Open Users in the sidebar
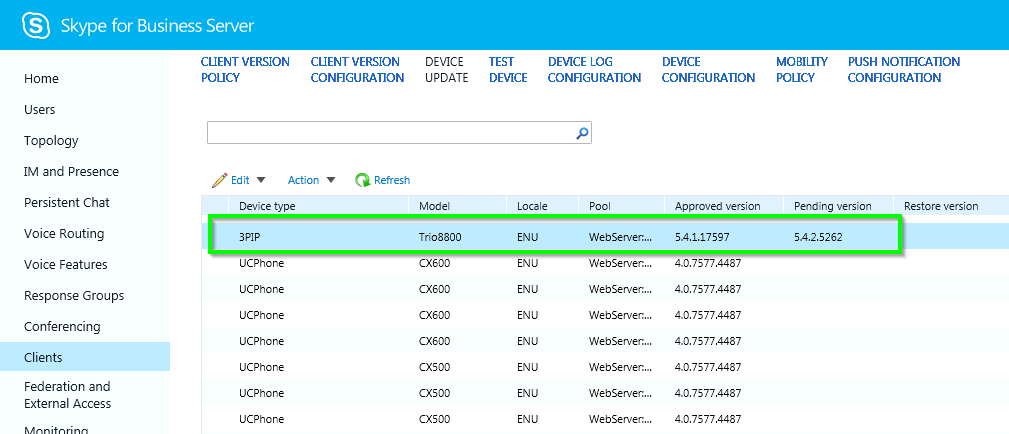Screen dimensions: 1009x434 (x=39, y=109)
